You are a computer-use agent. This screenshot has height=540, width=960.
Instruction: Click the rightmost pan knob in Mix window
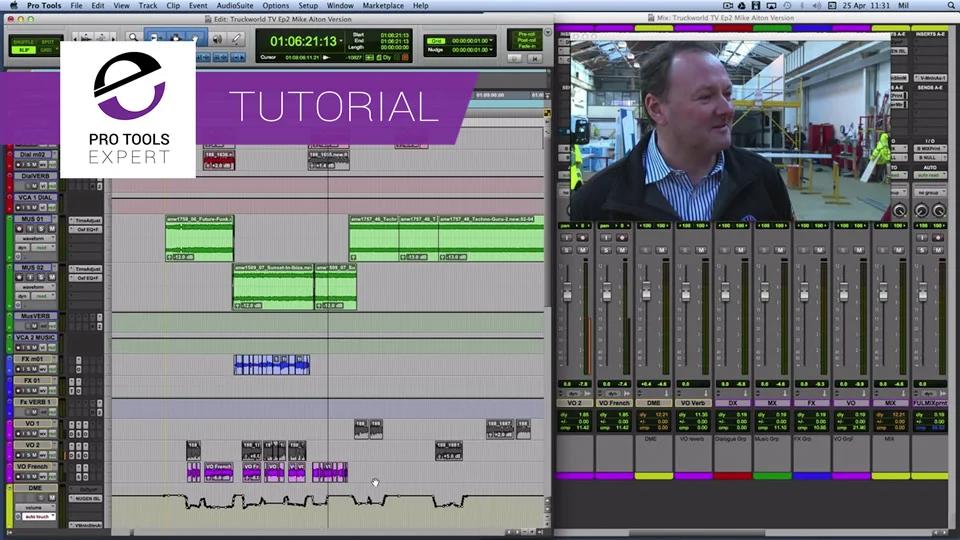pos(939,211)
